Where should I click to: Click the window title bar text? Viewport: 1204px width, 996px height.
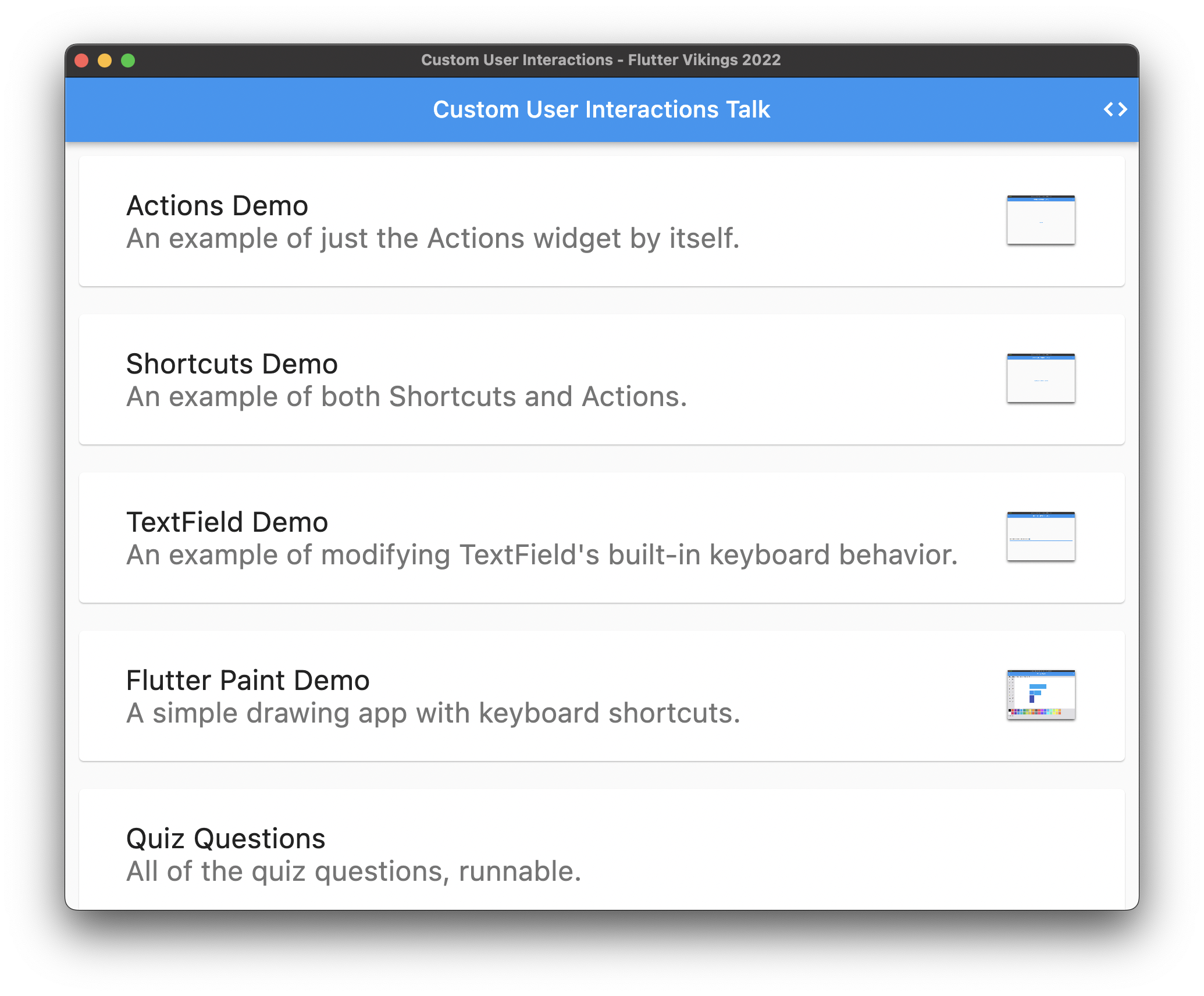pos(601,60)
